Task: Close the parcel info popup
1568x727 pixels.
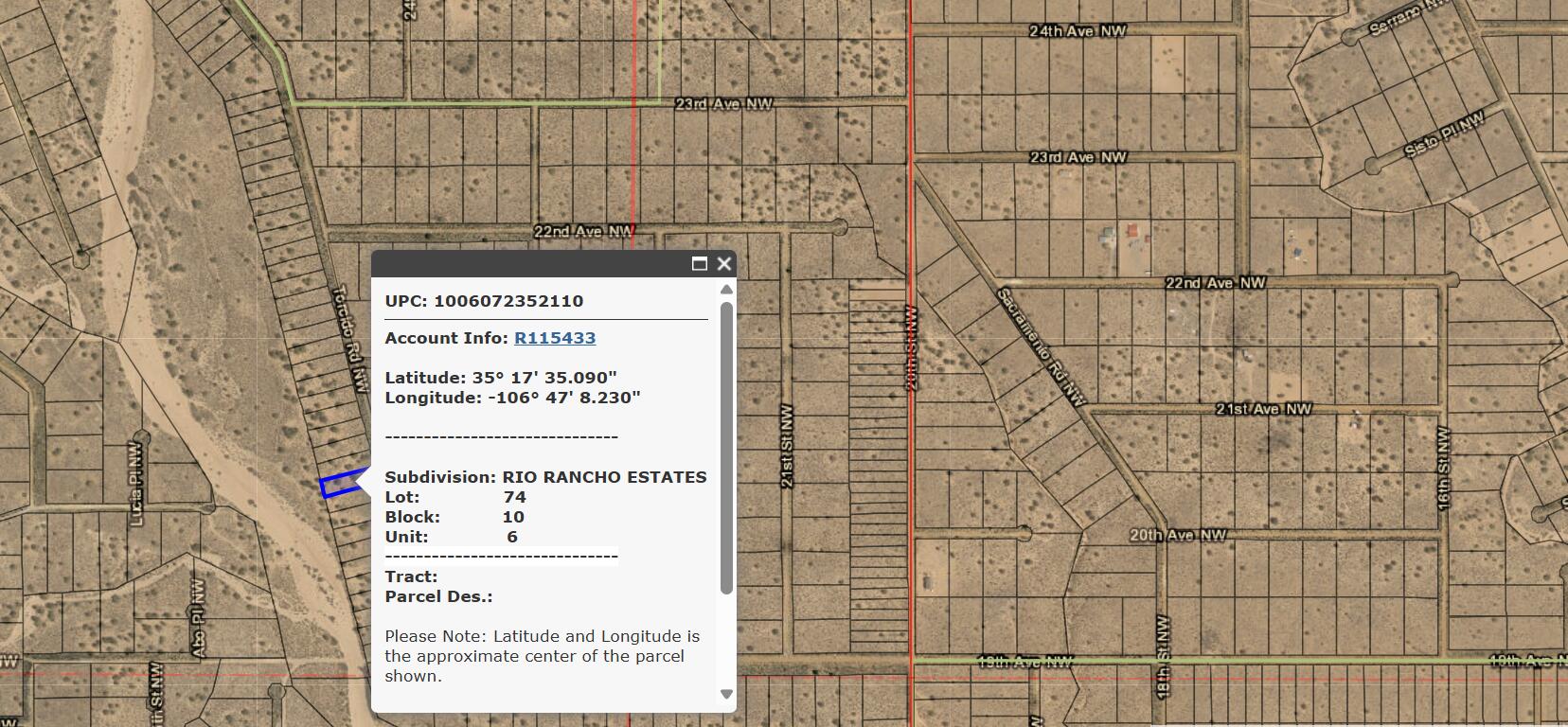Action: (x=724, y=264)
